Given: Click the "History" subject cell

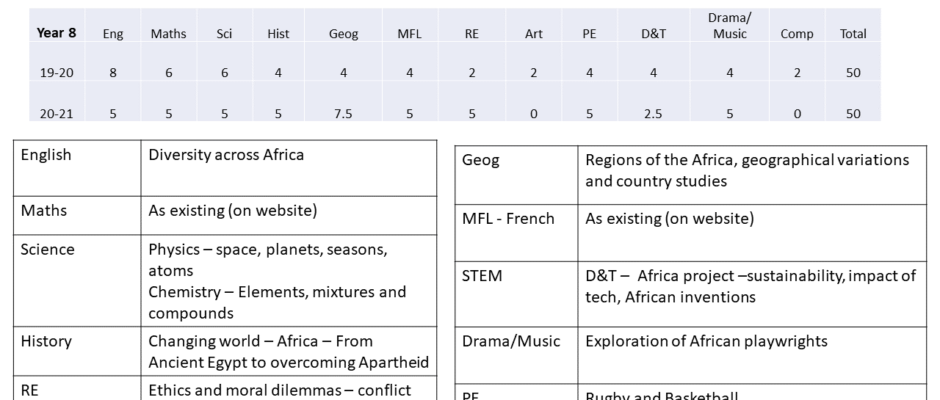Looking at the screenshot, I should (x=46, y=341).
